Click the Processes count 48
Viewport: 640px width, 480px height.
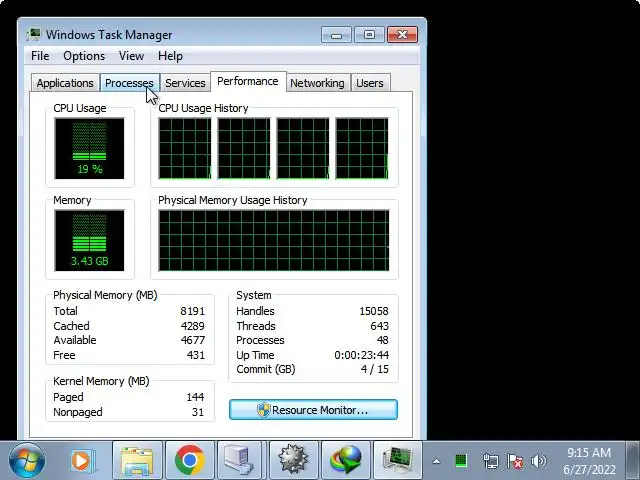pos(382,340)
